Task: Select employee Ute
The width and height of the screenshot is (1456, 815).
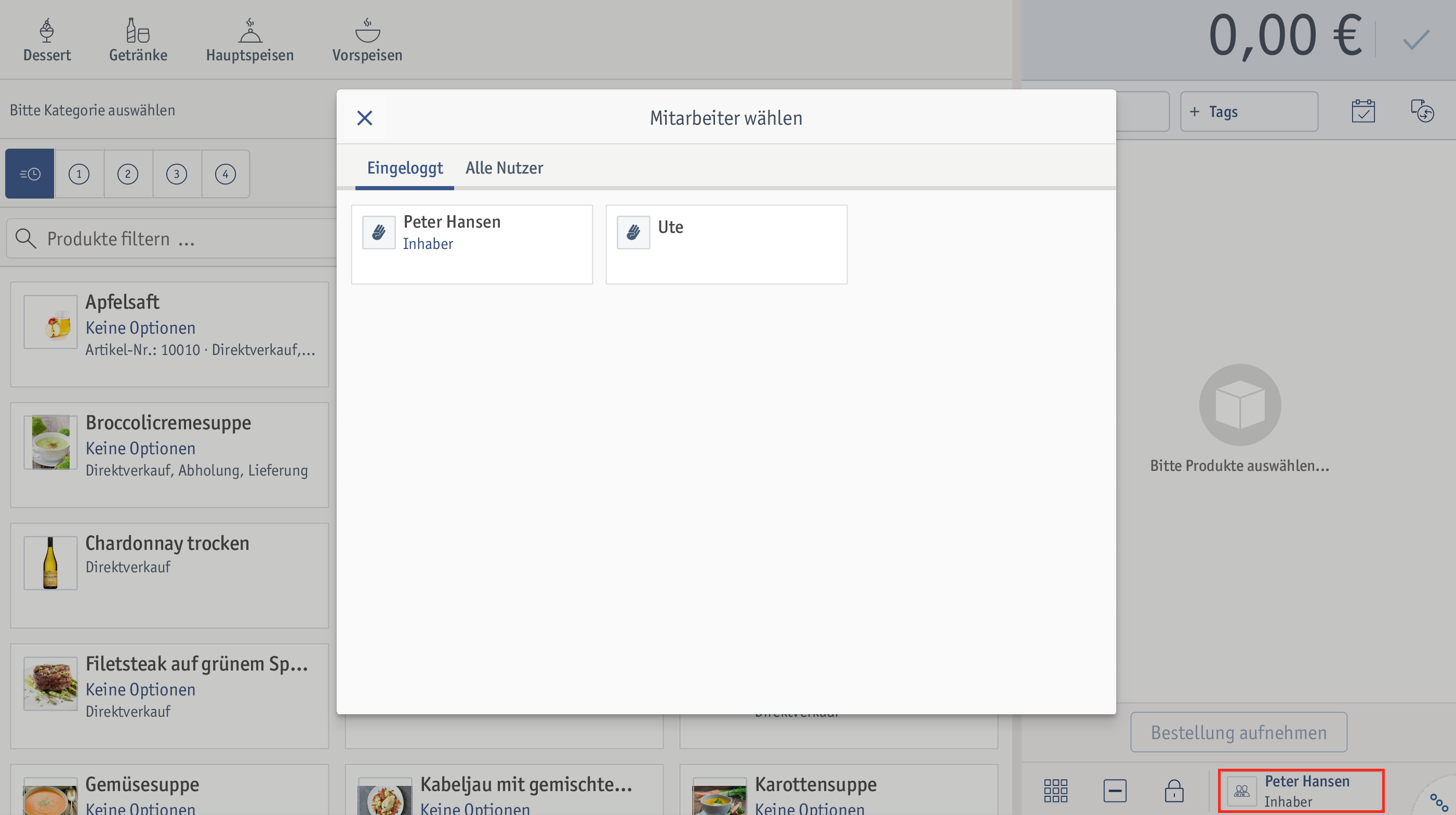Action: point(726,244)
